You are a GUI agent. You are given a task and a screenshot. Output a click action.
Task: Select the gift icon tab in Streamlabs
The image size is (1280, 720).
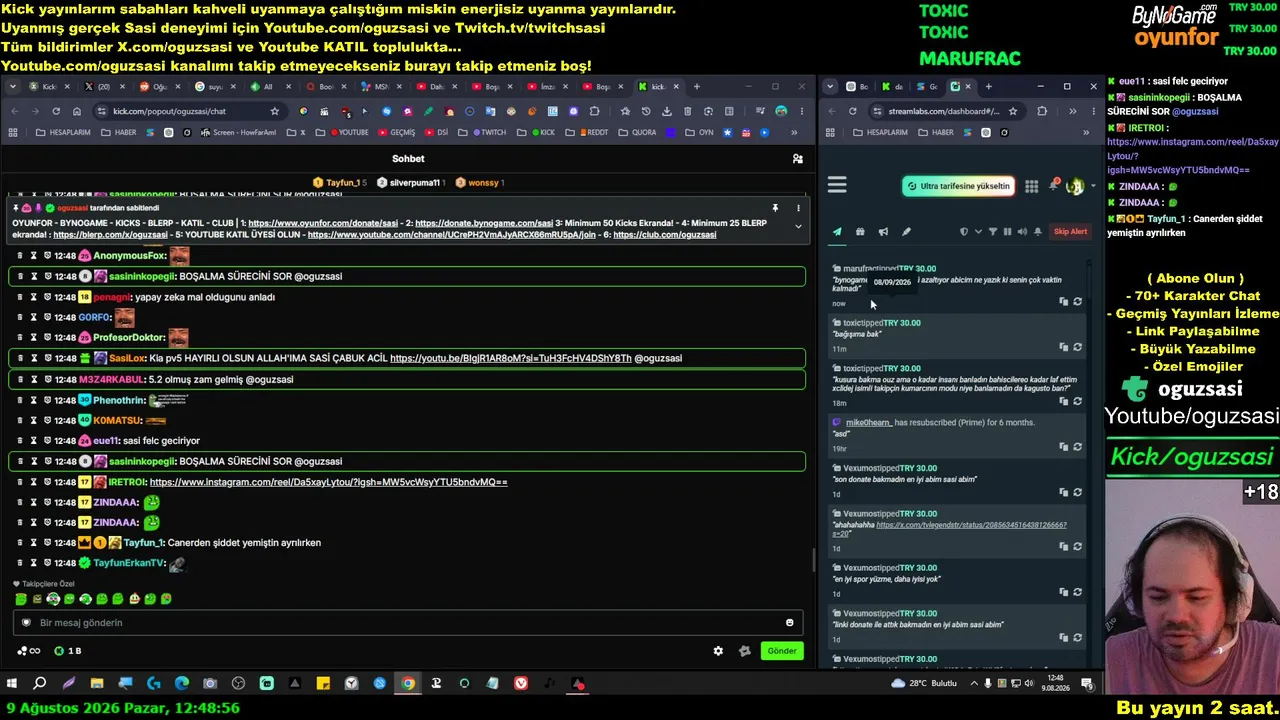[x=860, y=232]
